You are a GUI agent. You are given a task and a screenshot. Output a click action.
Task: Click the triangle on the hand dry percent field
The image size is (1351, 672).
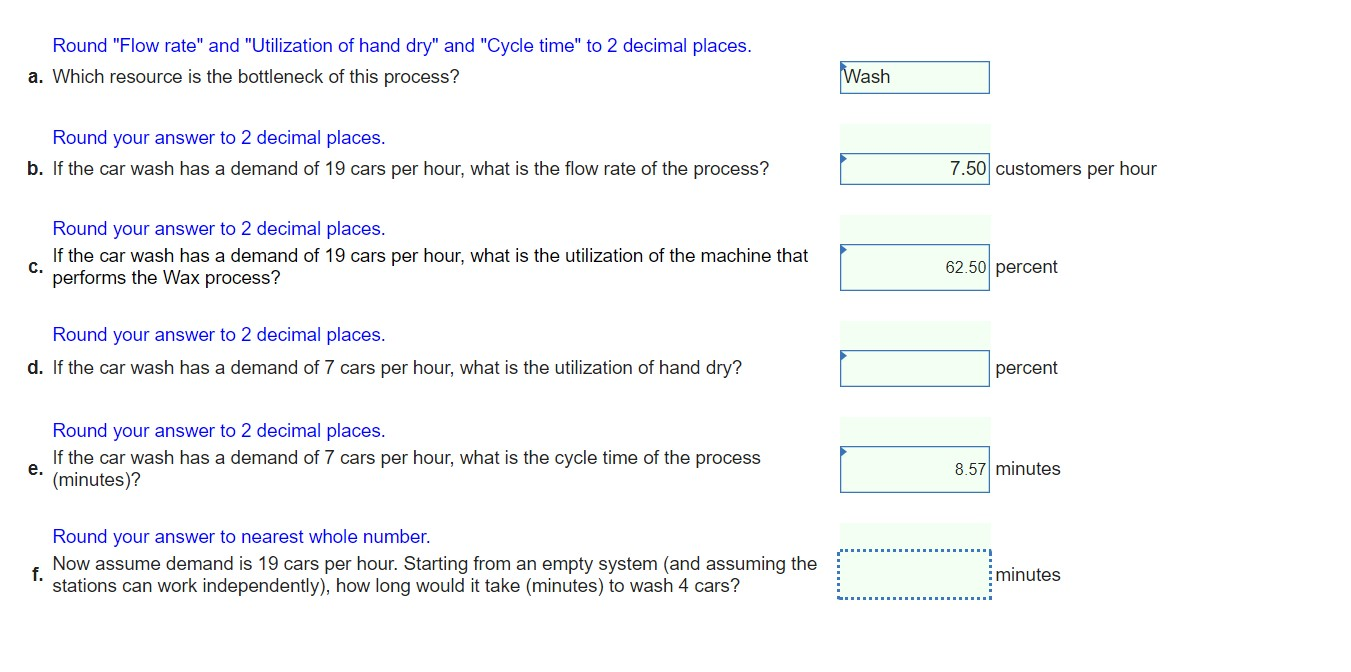click(843, 357)
